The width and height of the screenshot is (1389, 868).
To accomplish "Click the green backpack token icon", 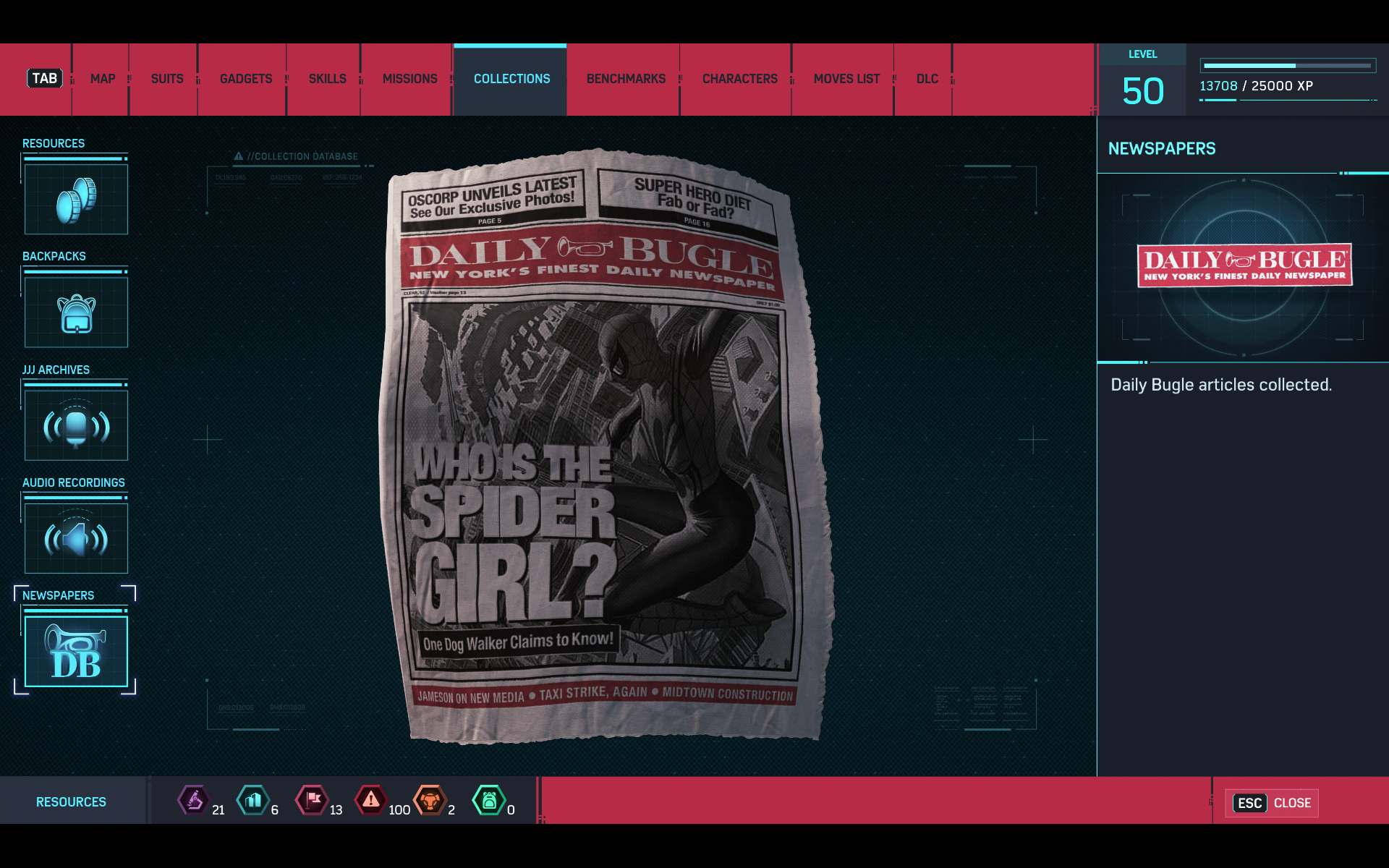I will (x=489, y=800).
